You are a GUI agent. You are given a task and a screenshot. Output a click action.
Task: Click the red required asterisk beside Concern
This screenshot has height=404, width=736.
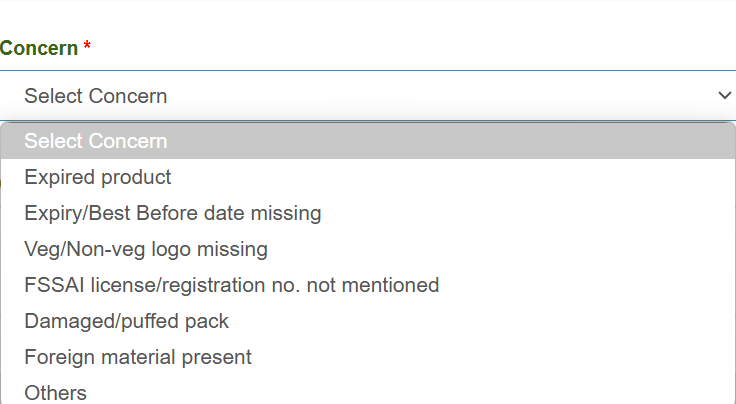coord(87,49)
